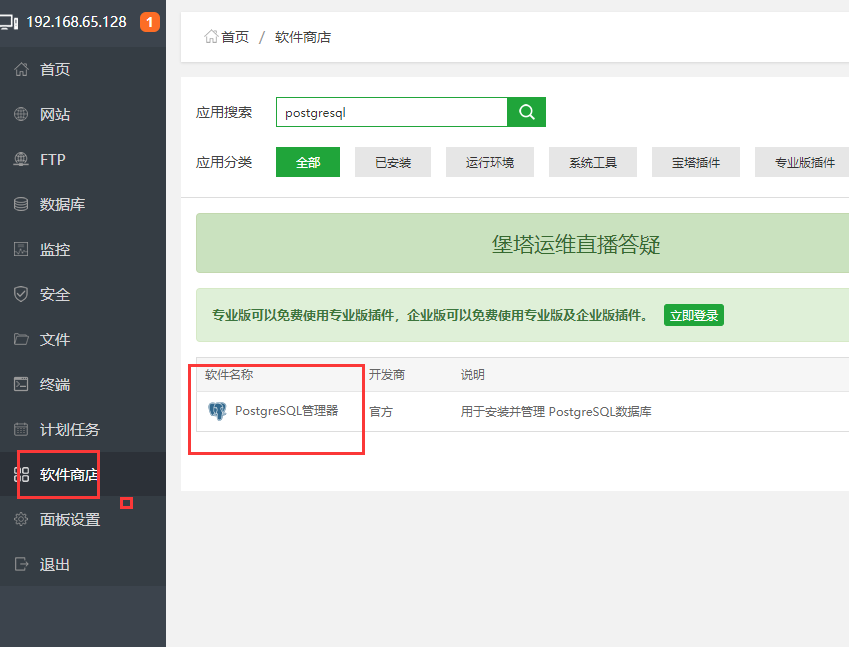Click the gear icon beside 面板设置
849x647 pixels.
pyautogui.click(x=21, y=519)
